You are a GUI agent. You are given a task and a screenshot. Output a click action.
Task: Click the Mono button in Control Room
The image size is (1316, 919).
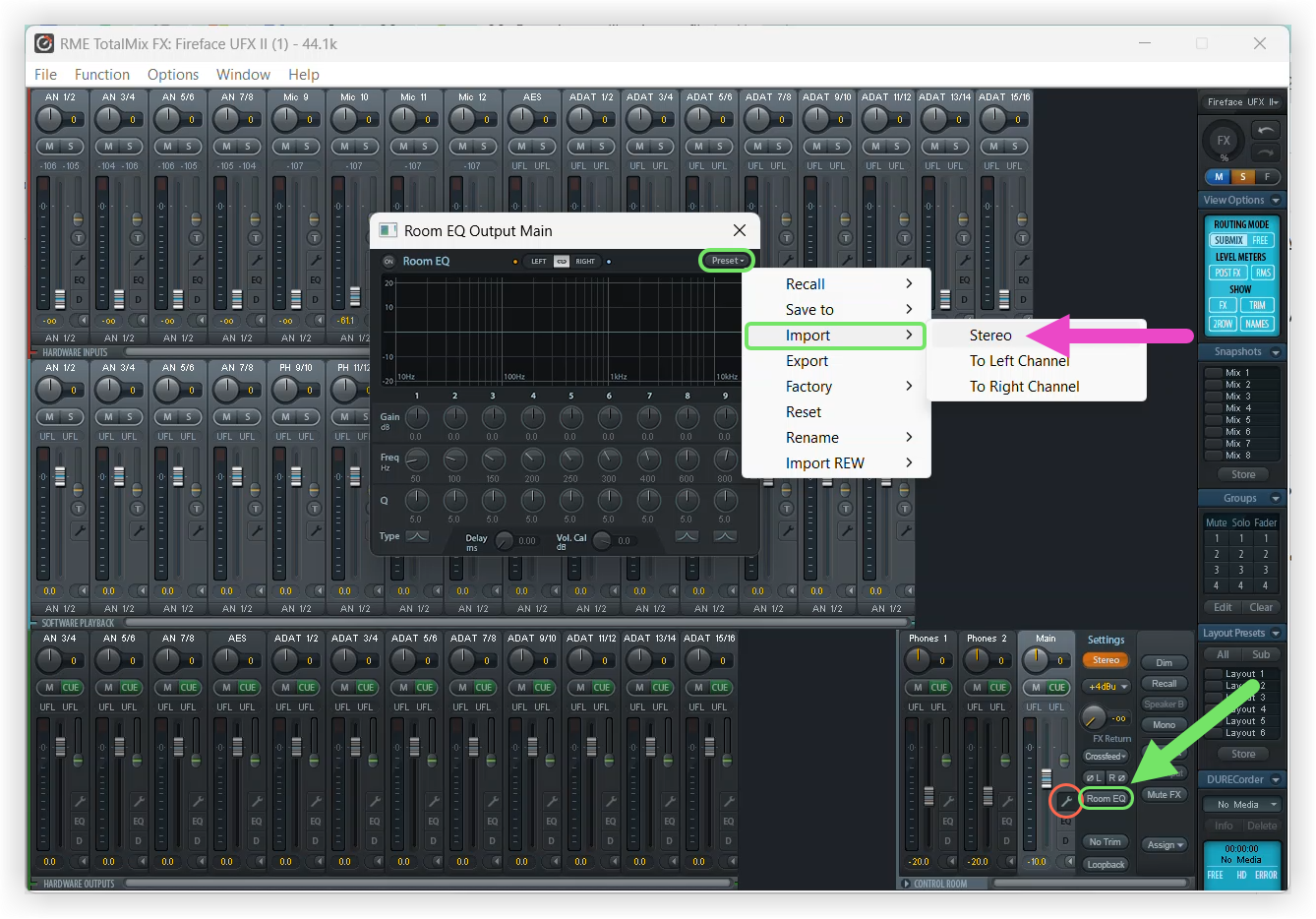pos(1165,725)
